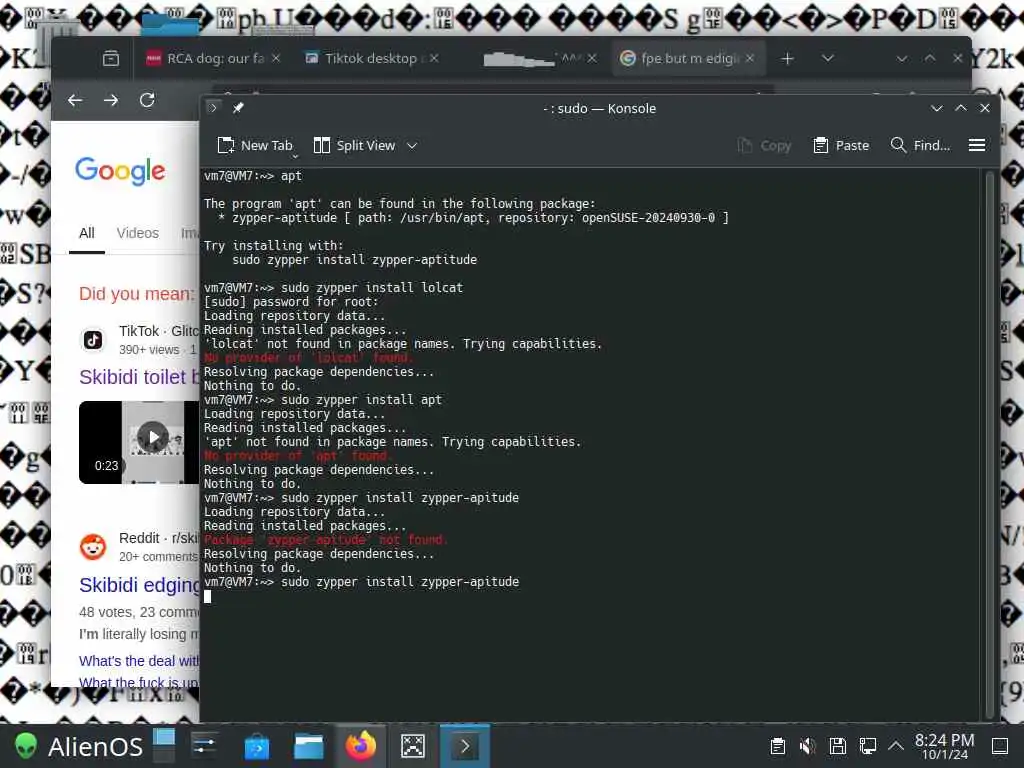1024x768 pixels.
Task: Open the What's the deal with link
Action: click(x=139, y=661)
